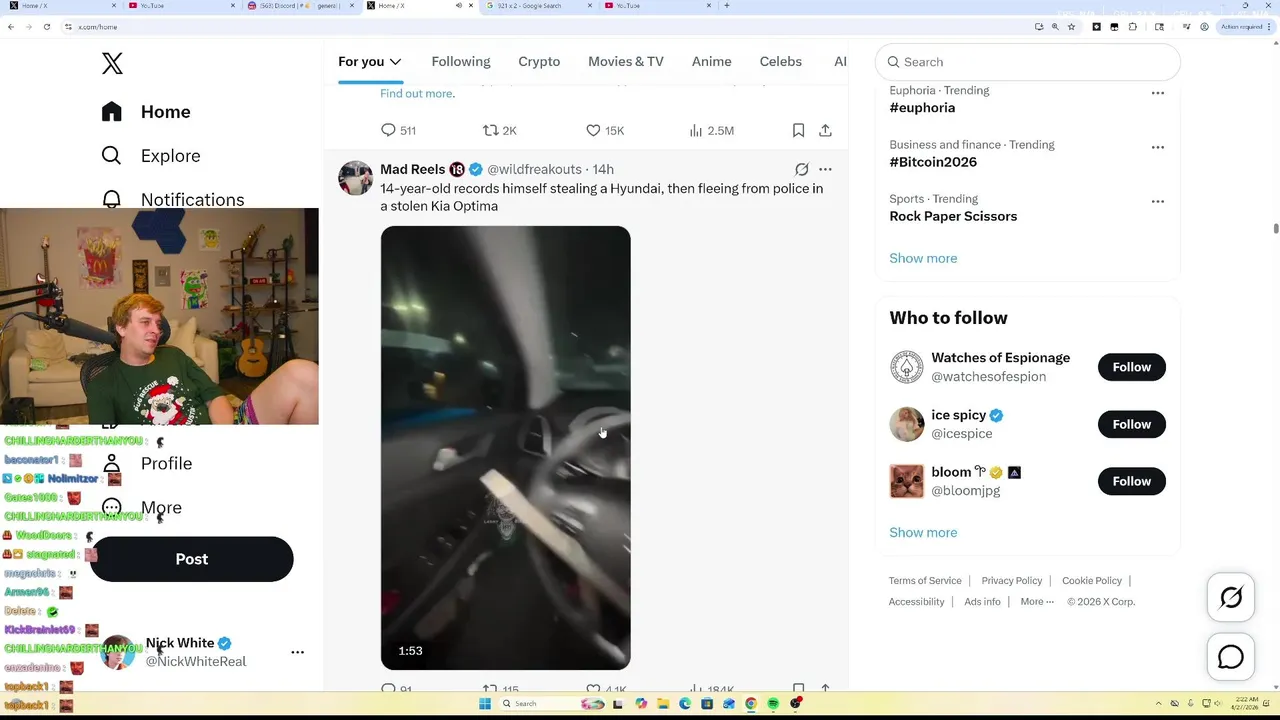Open Cookie Policy link

tap(1092, 581)
